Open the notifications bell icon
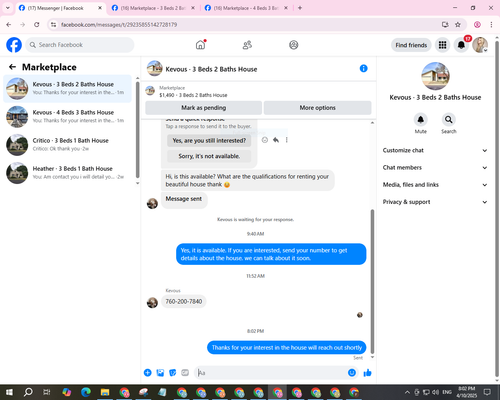 point(461,45)
